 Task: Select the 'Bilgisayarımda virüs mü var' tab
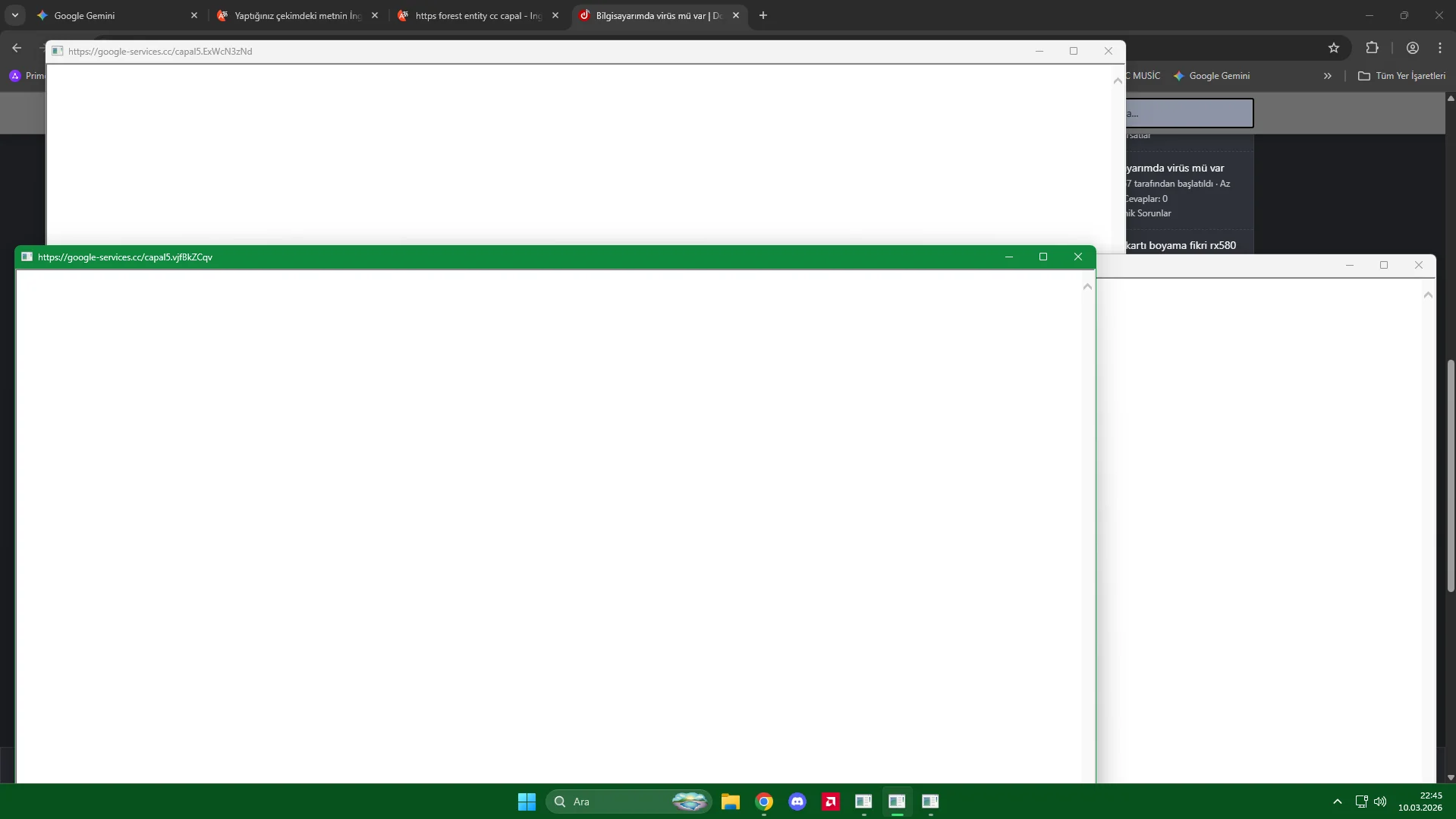[x=659, y=15]
